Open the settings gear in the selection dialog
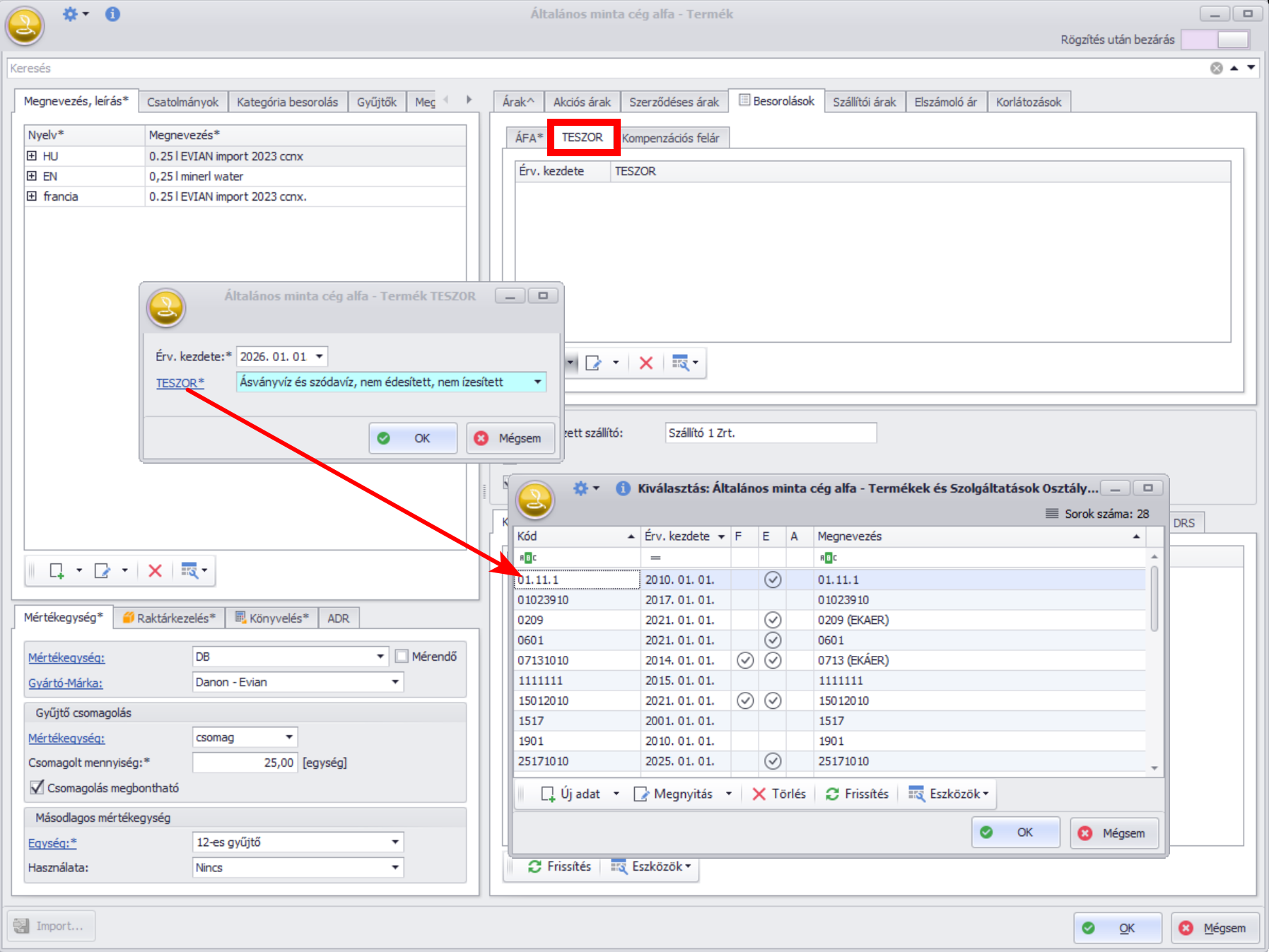Screen dimensions: 1269x952 point(580,488)
